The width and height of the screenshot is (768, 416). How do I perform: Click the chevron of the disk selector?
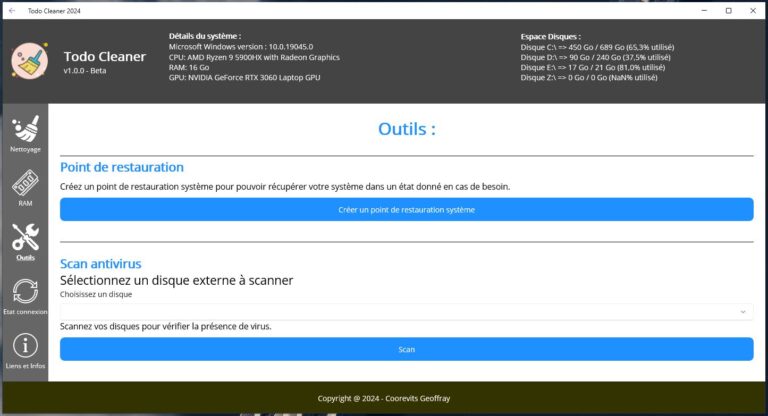pyautogui.click(x=743, y=312)
